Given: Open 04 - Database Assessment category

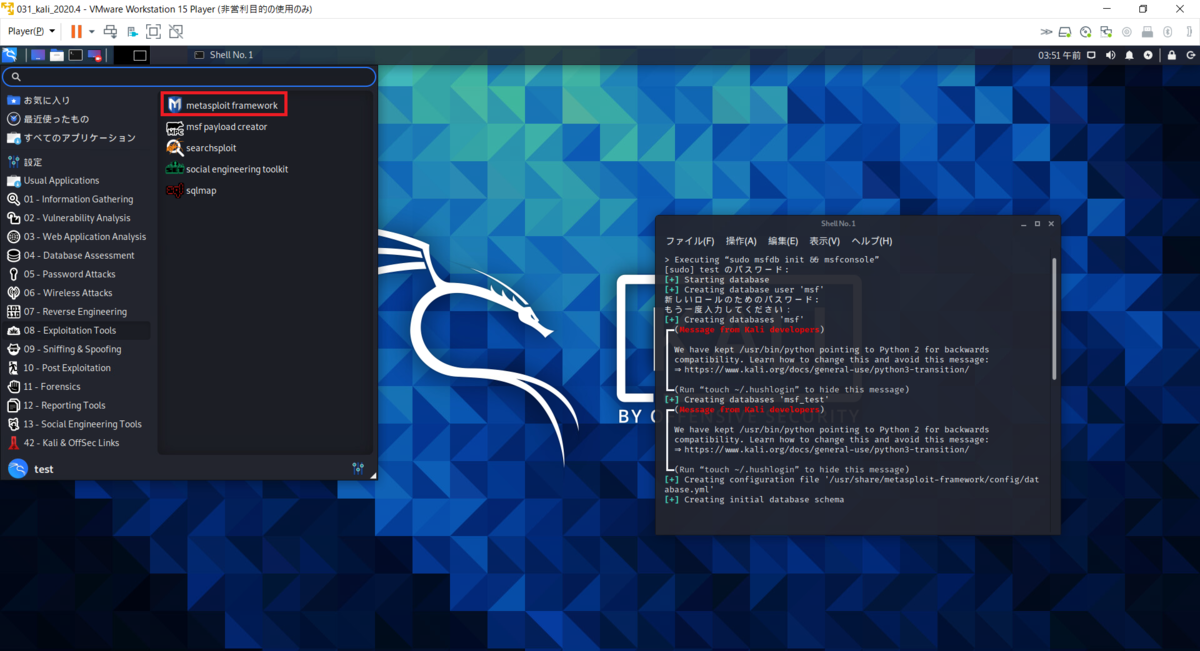Looking at the screenshot, I should click(x=78, y=255).
